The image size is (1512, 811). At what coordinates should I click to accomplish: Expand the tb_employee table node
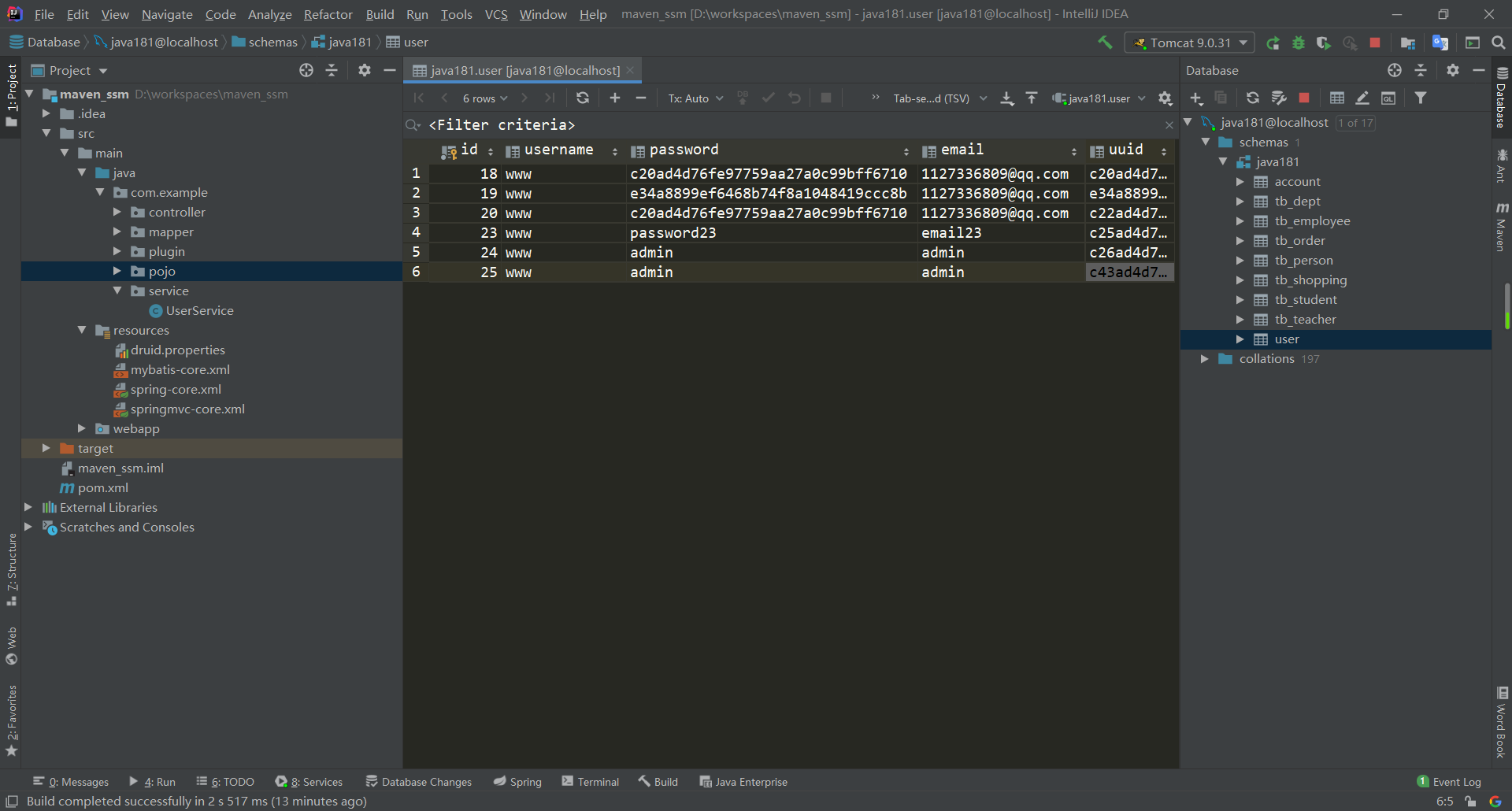coord(1240,221)
